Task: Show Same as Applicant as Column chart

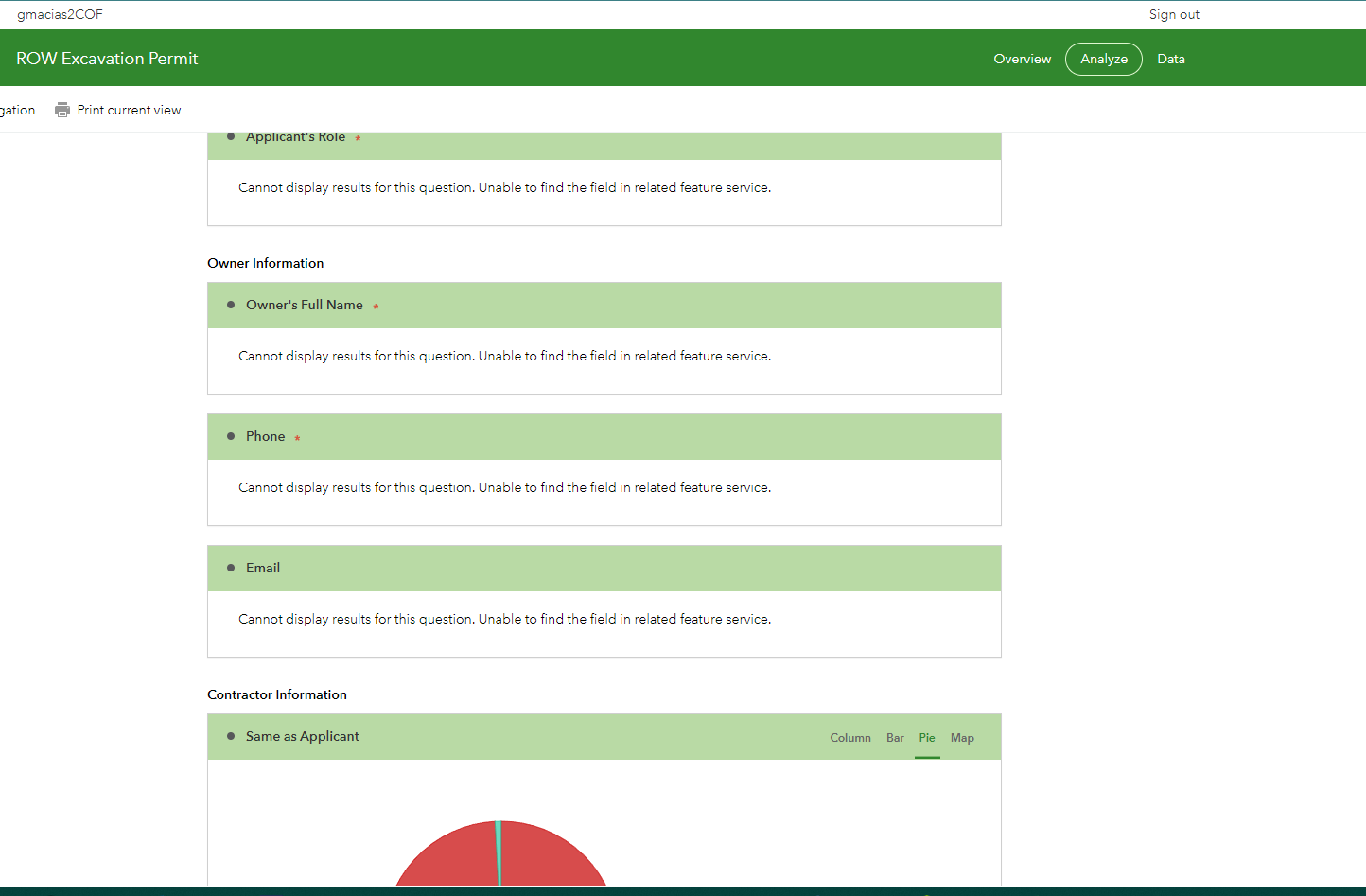Action: (x=850, y=738)
